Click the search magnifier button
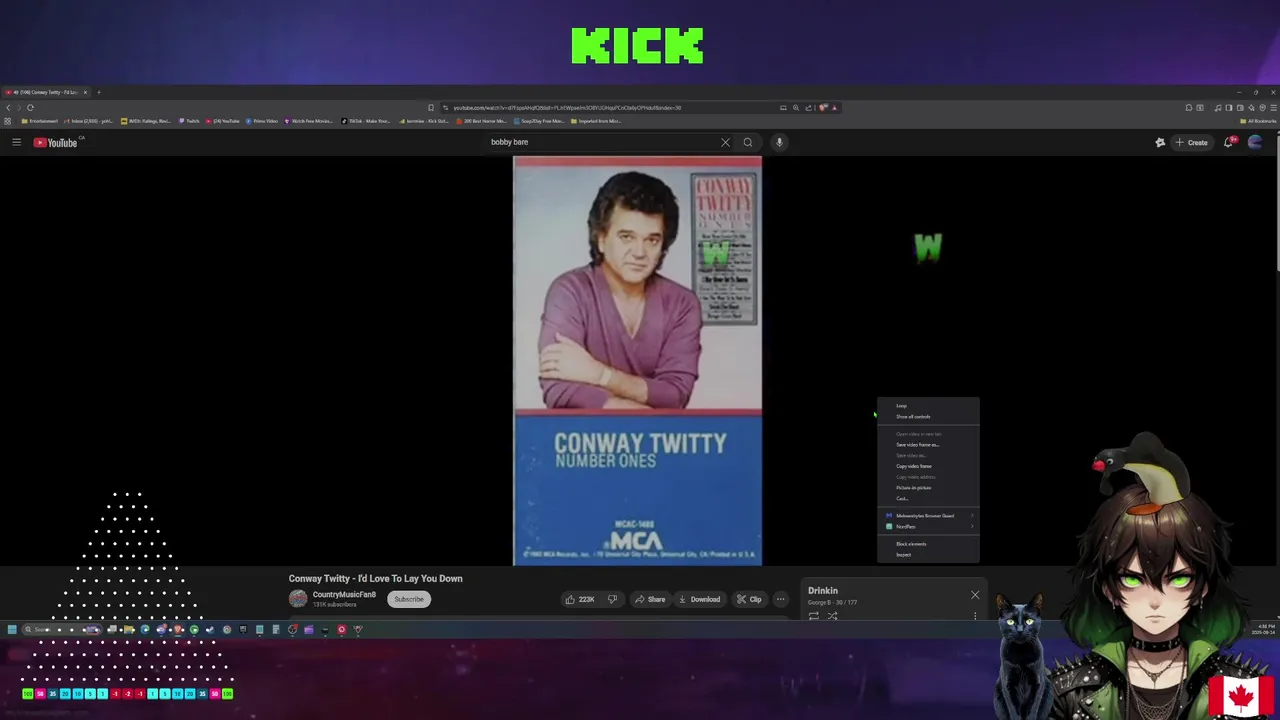 click(747, 142)
